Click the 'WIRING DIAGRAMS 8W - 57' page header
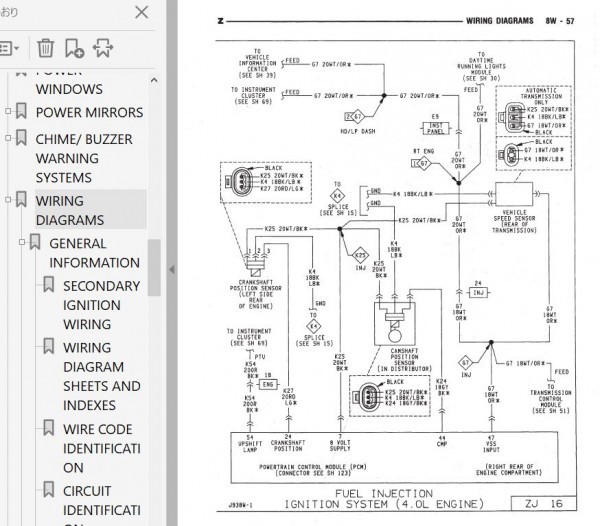 pyautogui.click(x=520, y=21)
